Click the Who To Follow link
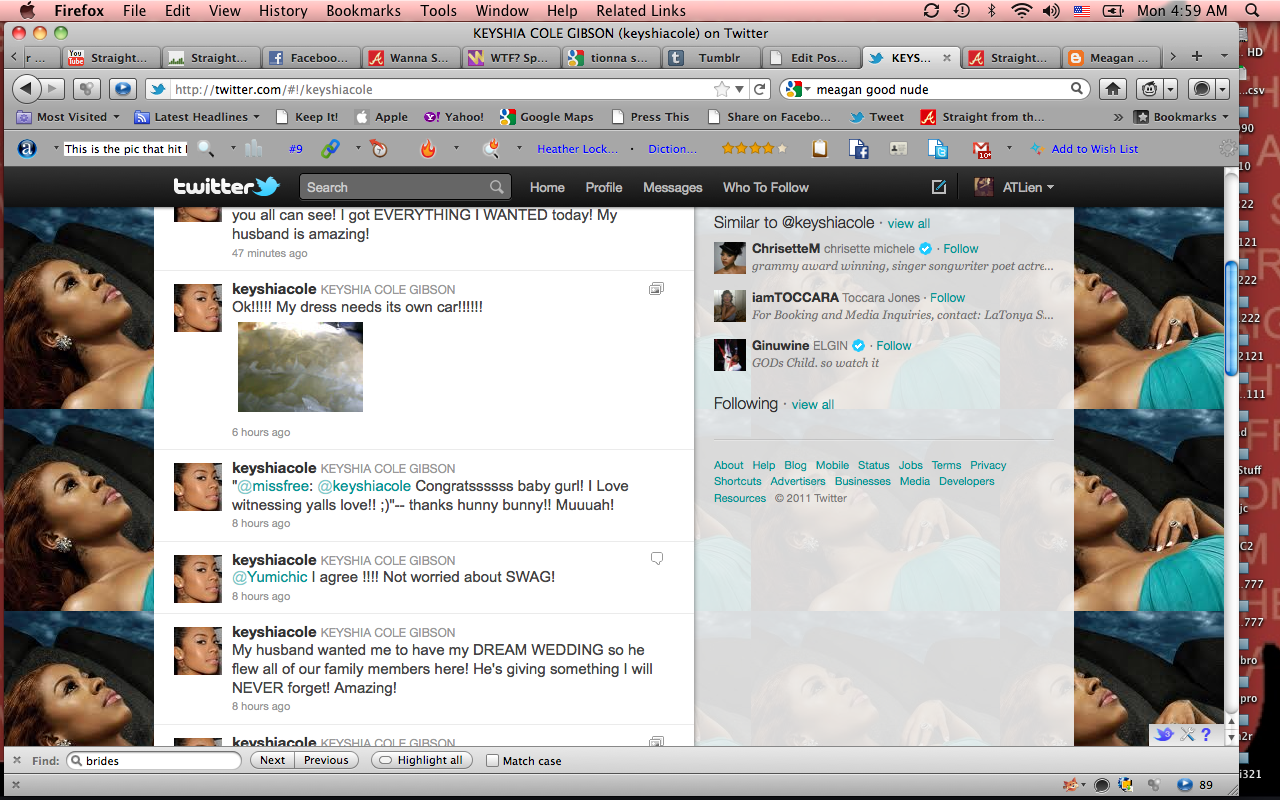 [765, 187]
